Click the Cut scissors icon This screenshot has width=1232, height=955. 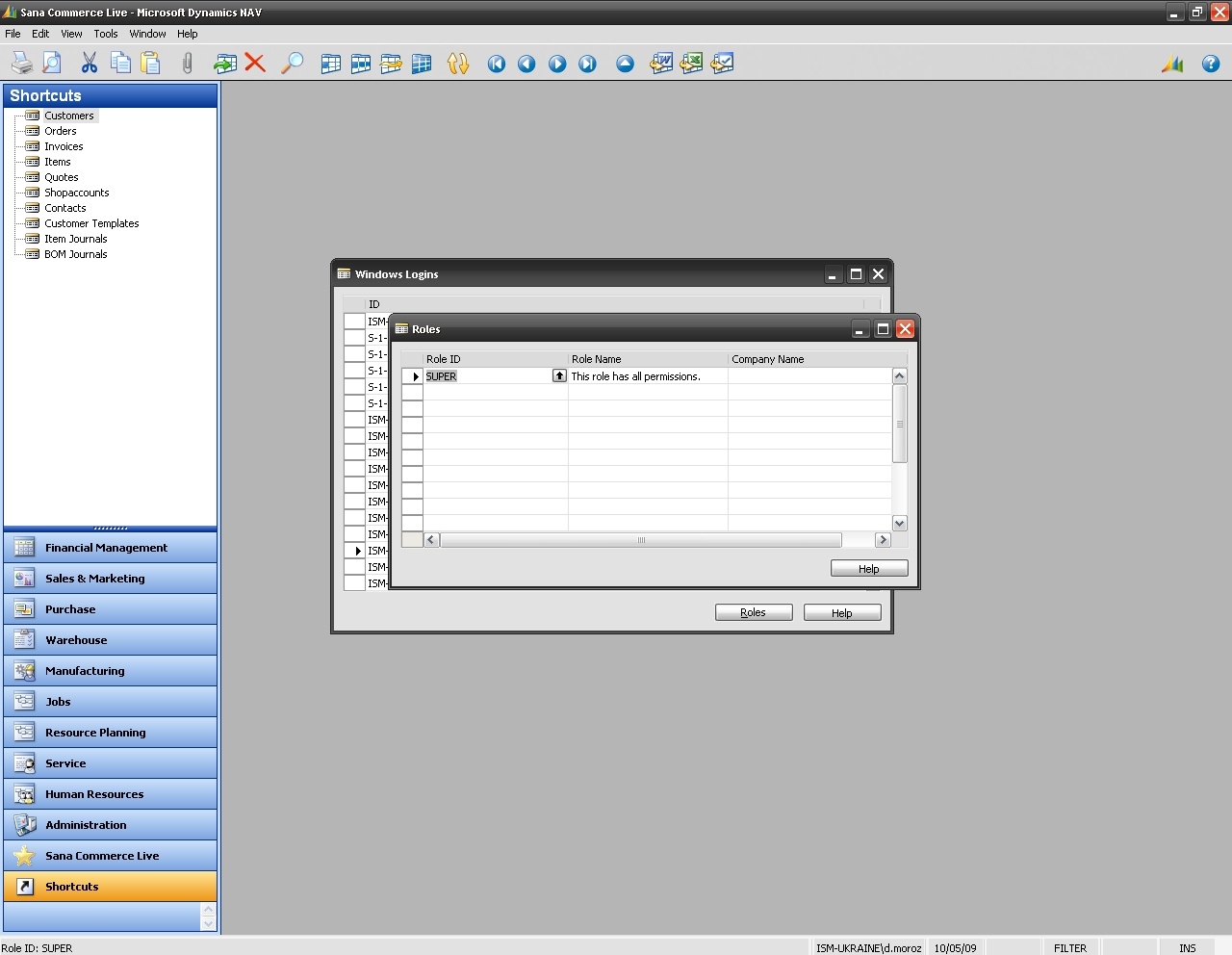tap(90, 64)
